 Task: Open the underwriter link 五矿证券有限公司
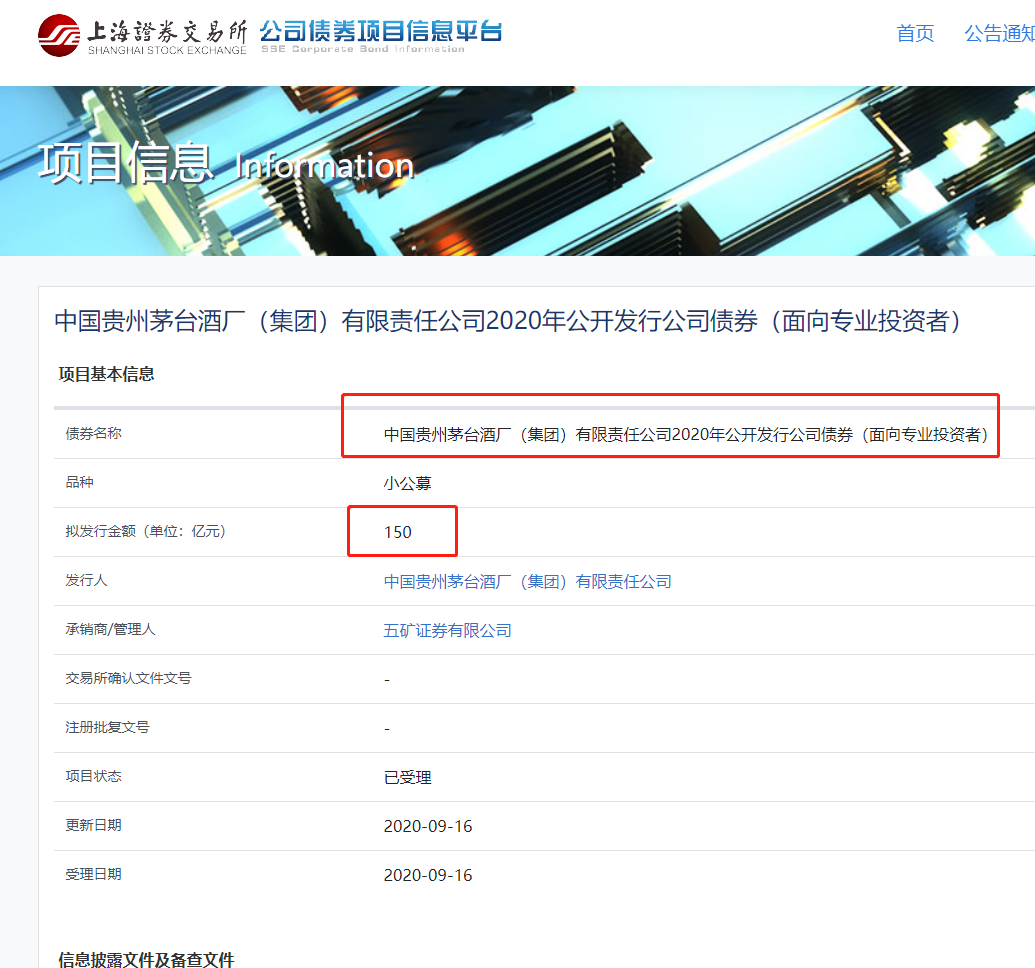coord(447,630)
